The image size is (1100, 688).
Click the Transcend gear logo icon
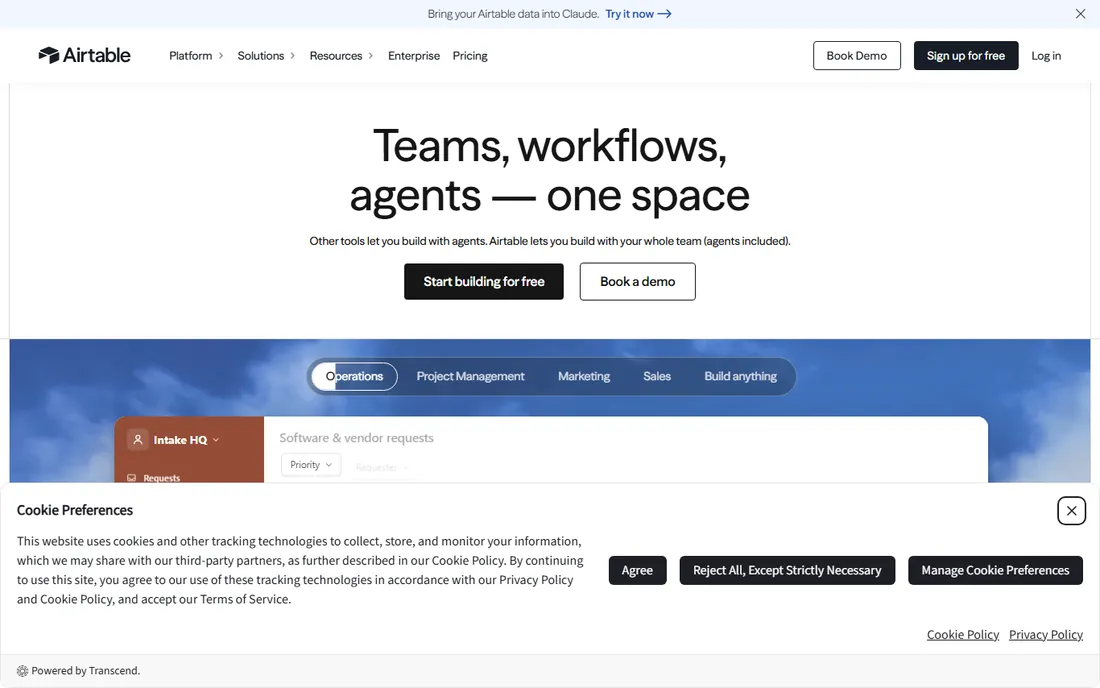(x=22, y=671)
